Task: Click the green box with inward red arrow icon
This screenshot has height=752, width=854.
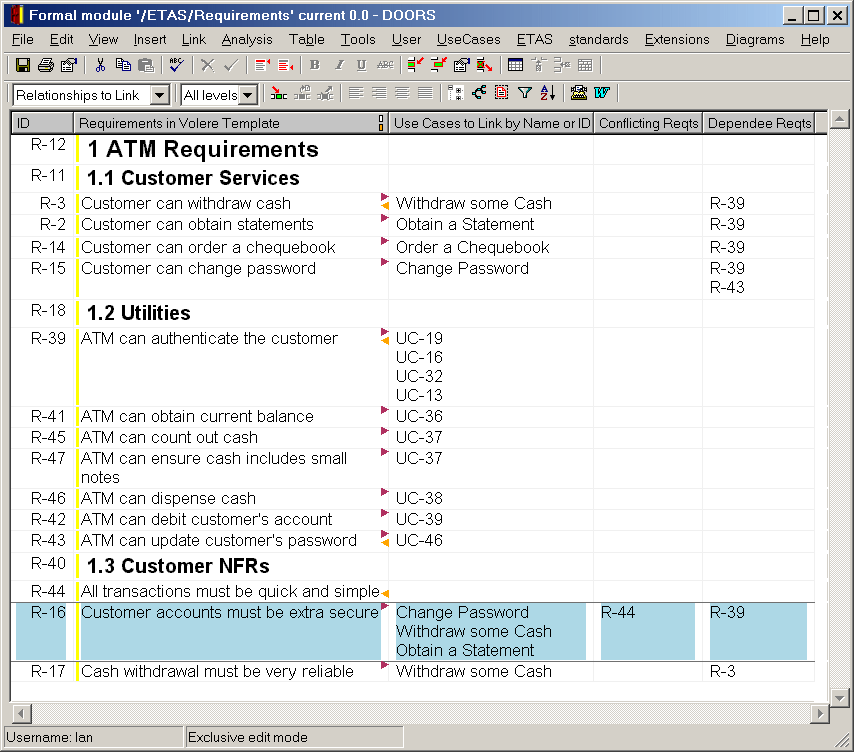Action: pos(416,65)
